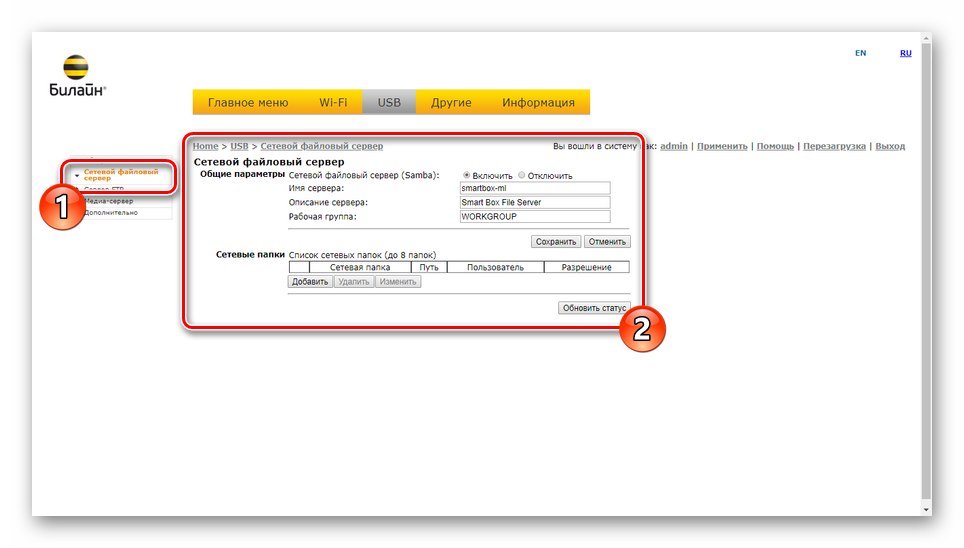Click the Home breadcrumb link
964x548 pixels.
[x=205, y=146]
